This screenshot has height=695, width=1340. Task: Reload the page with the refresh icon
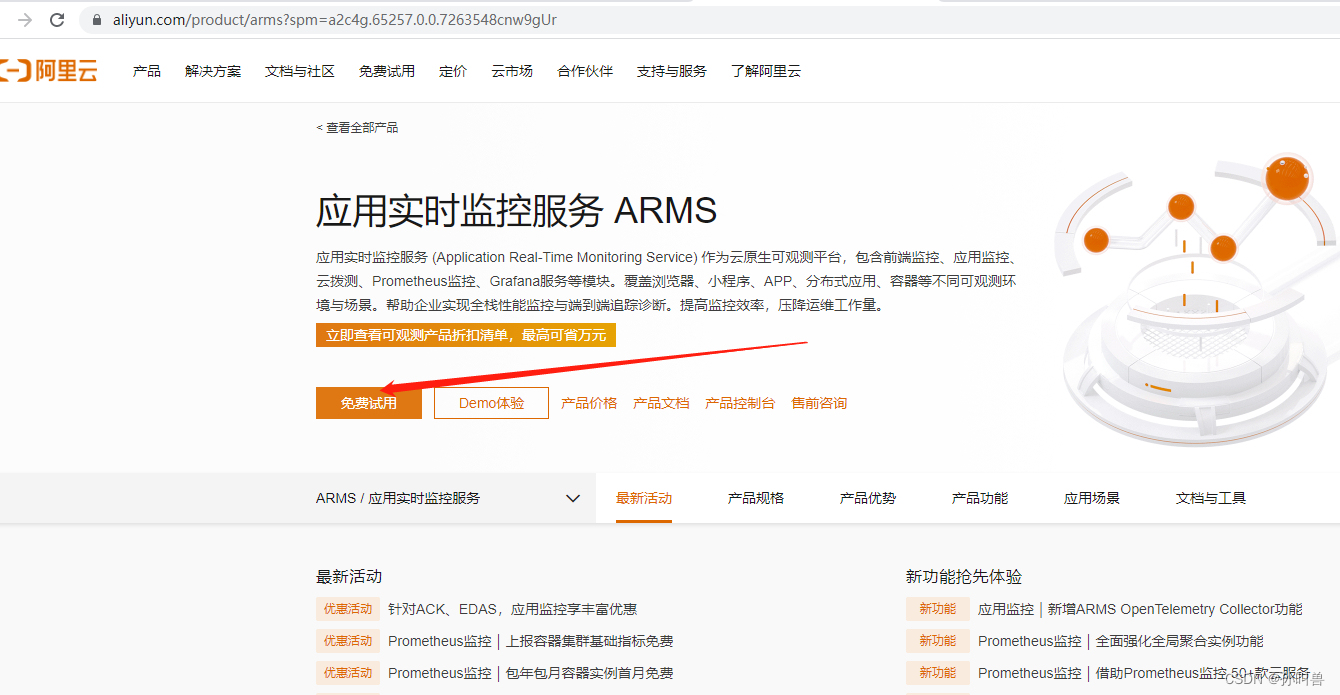57,20
